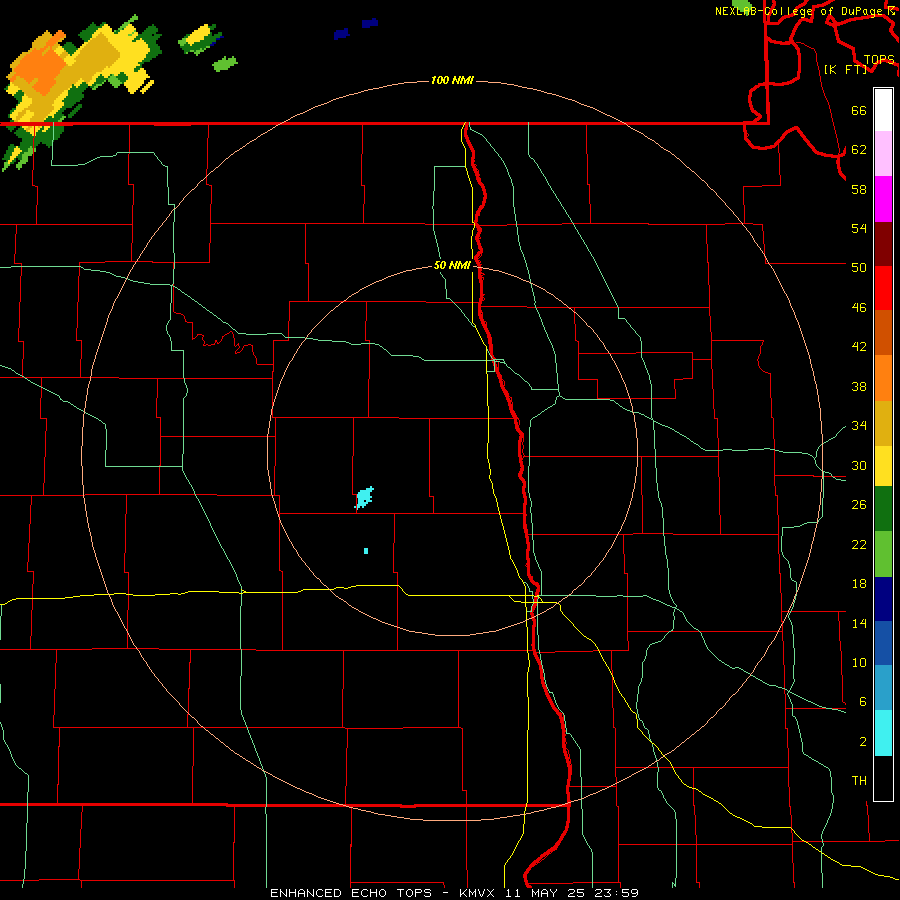The image size is (900, 900).
Task: Click the orange storm core at top-left
Action: click(x=40, y=68)
